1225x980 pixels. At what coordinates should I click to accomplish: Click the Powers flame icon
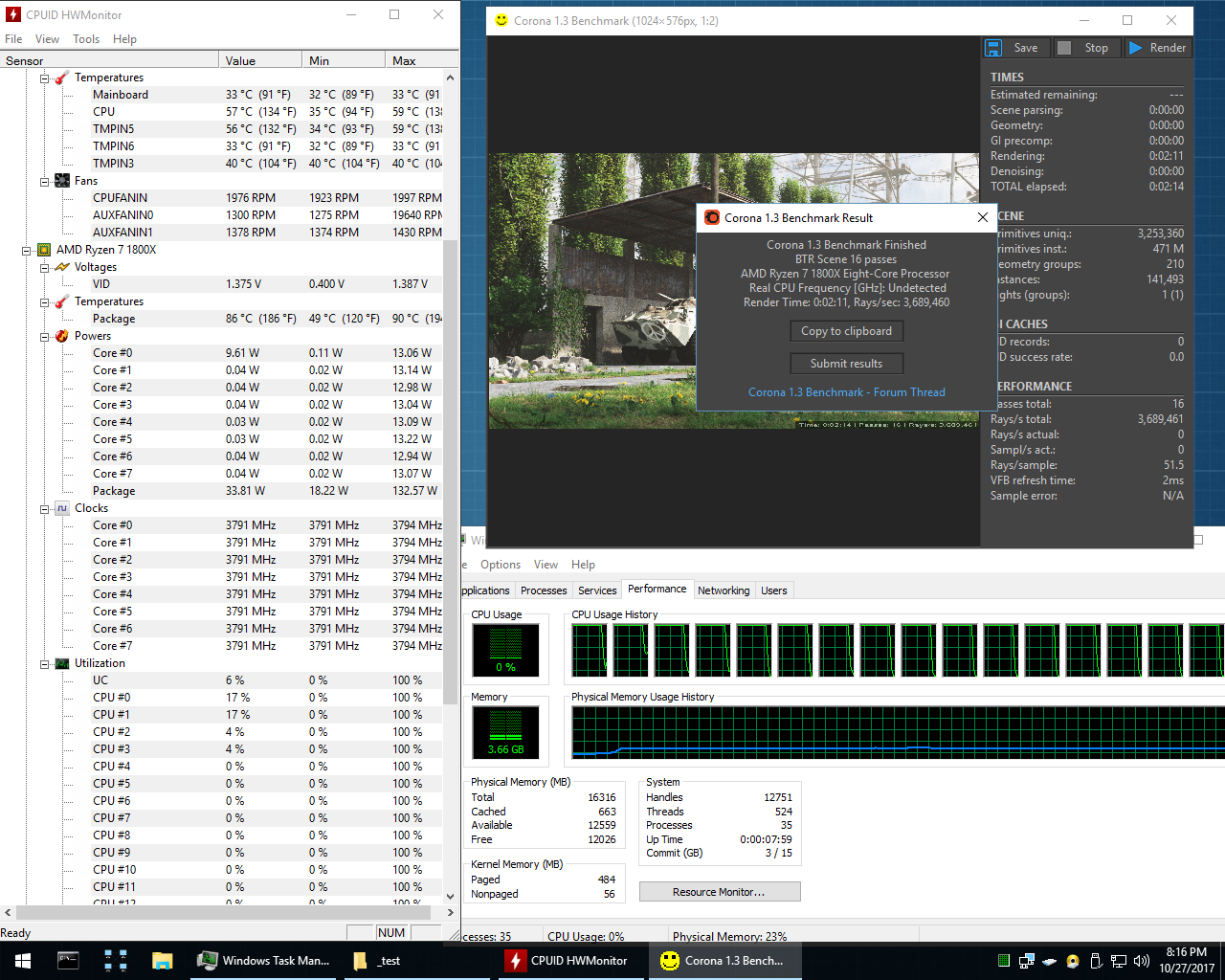[62, 336]
